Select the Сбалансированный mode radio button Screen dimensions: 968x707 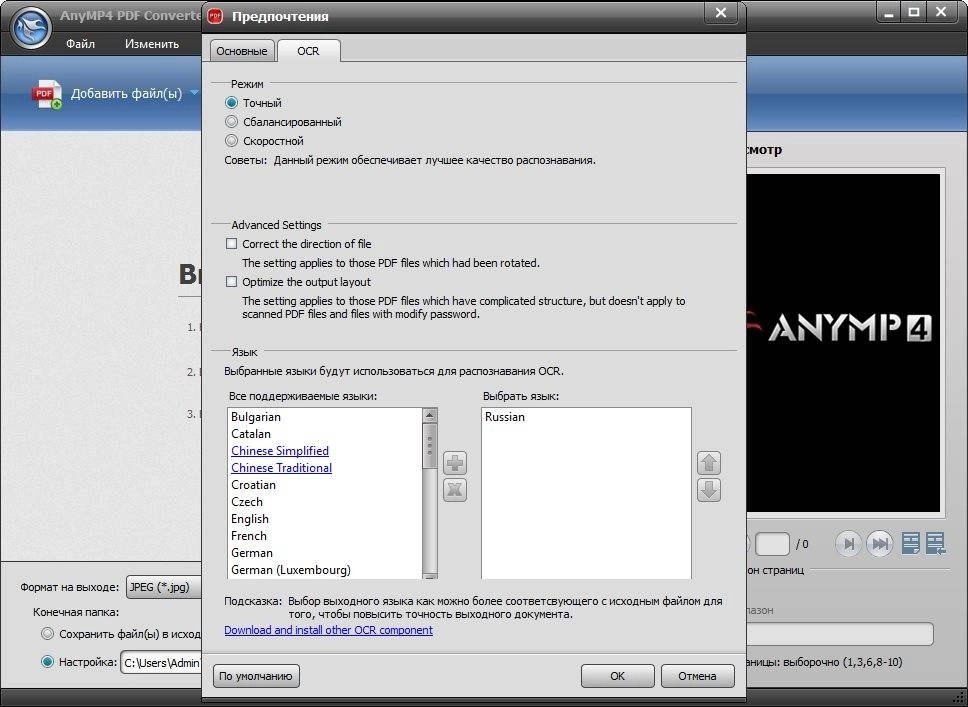click(x=232, y=122)
